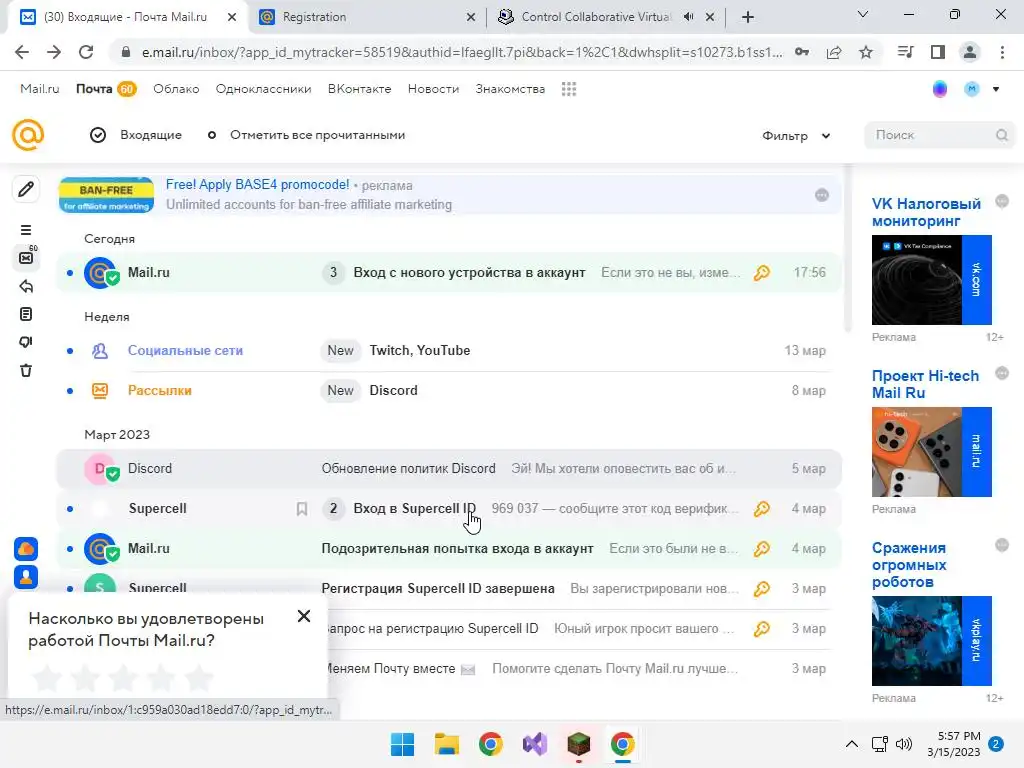Open Free! Apply BASE4 promocode ad link

pos(257,185)
